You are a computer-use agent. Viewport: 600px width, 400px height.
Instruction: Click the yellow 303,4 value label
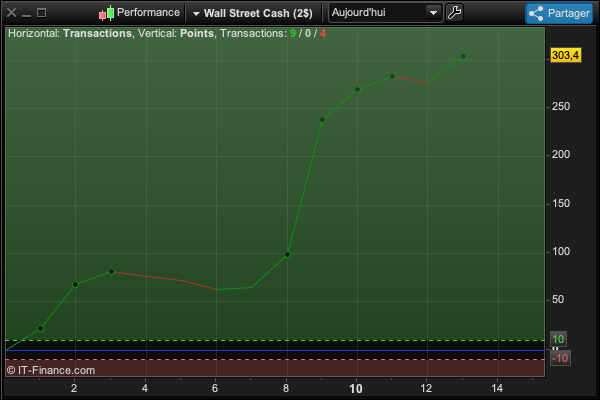[566, 55]
